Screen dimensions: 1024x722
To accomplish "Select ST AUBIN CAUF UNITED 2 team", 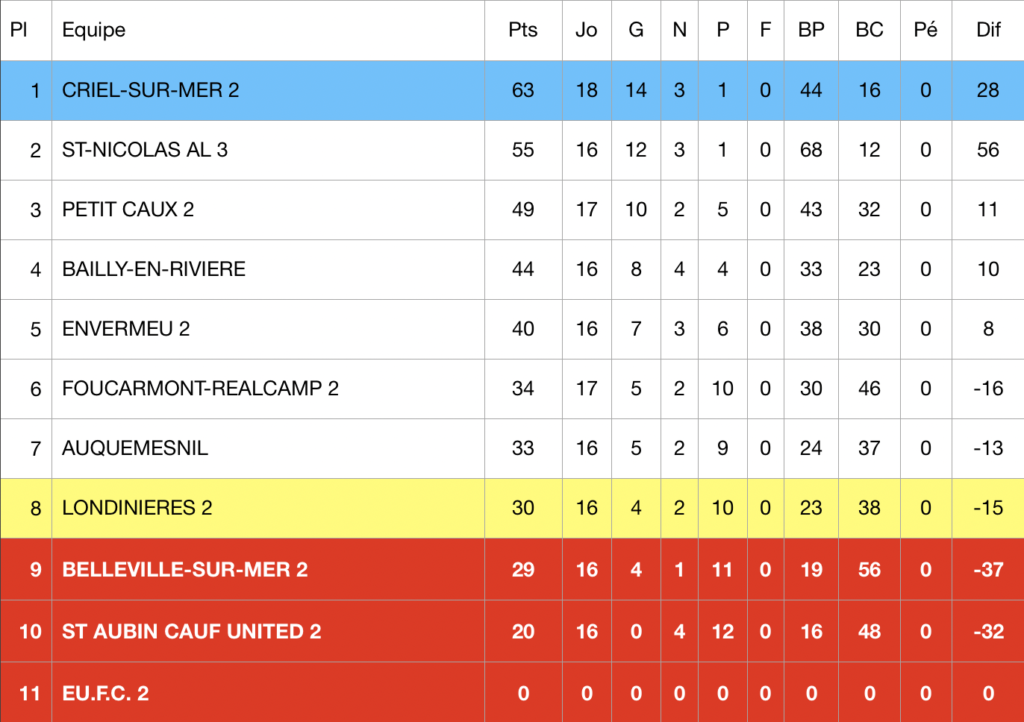I will 191,631.
